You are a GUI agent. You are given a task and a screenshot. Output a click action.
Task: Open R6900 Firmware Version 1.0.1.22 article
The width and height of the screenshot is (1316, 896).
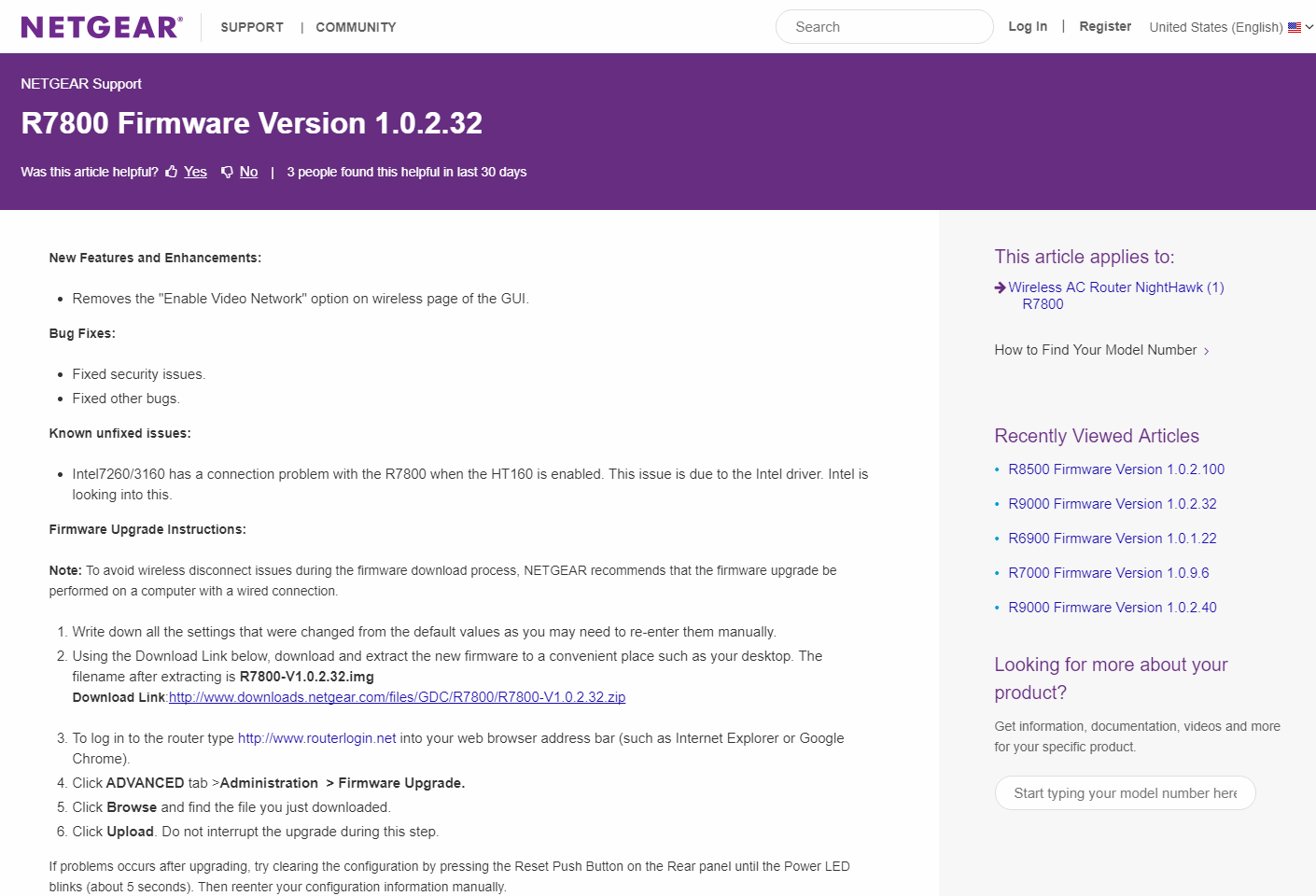1113,539
